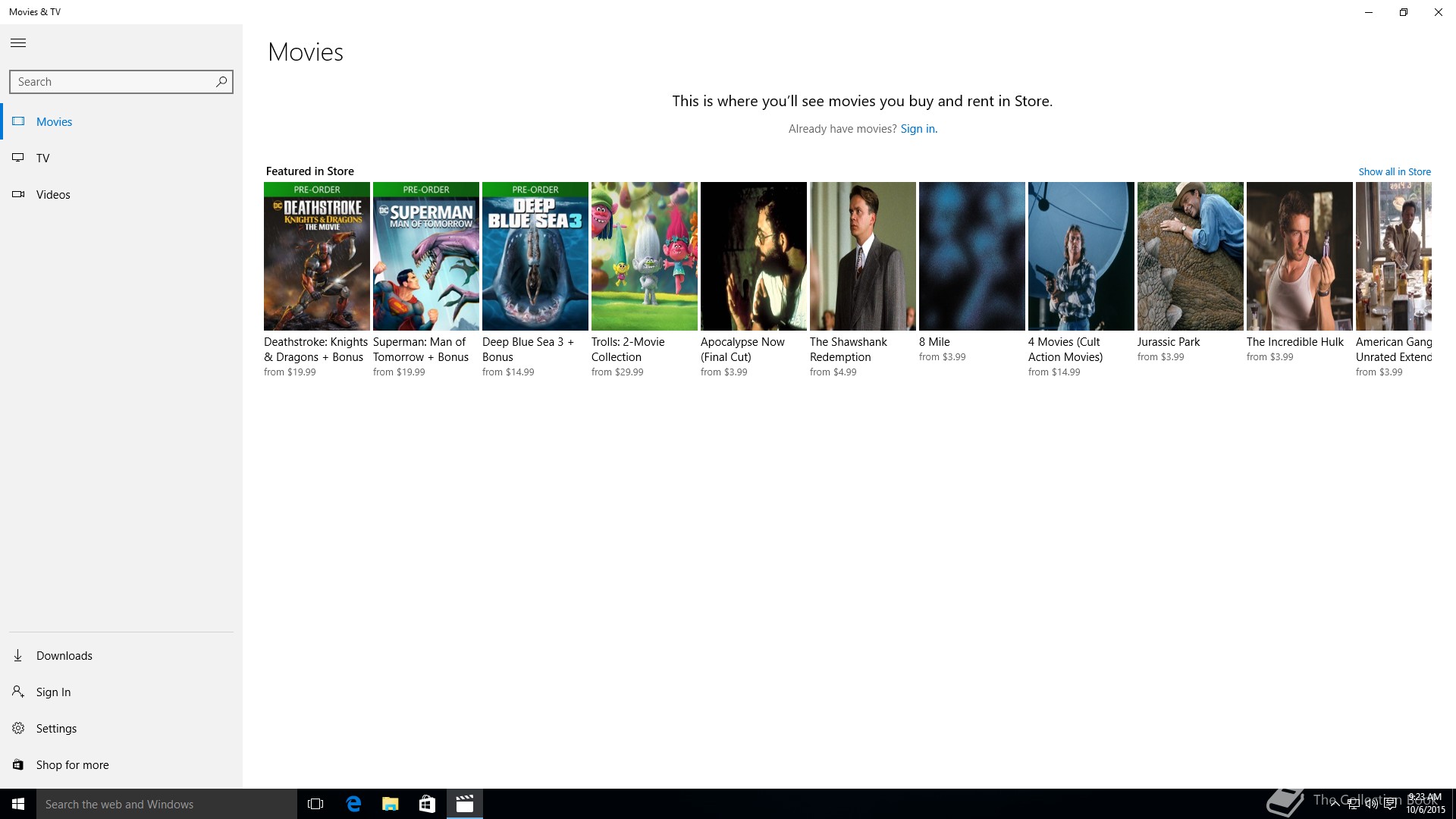Click the Deep Blue Sea 3 + Bonus title

click(x=529, y=350)
